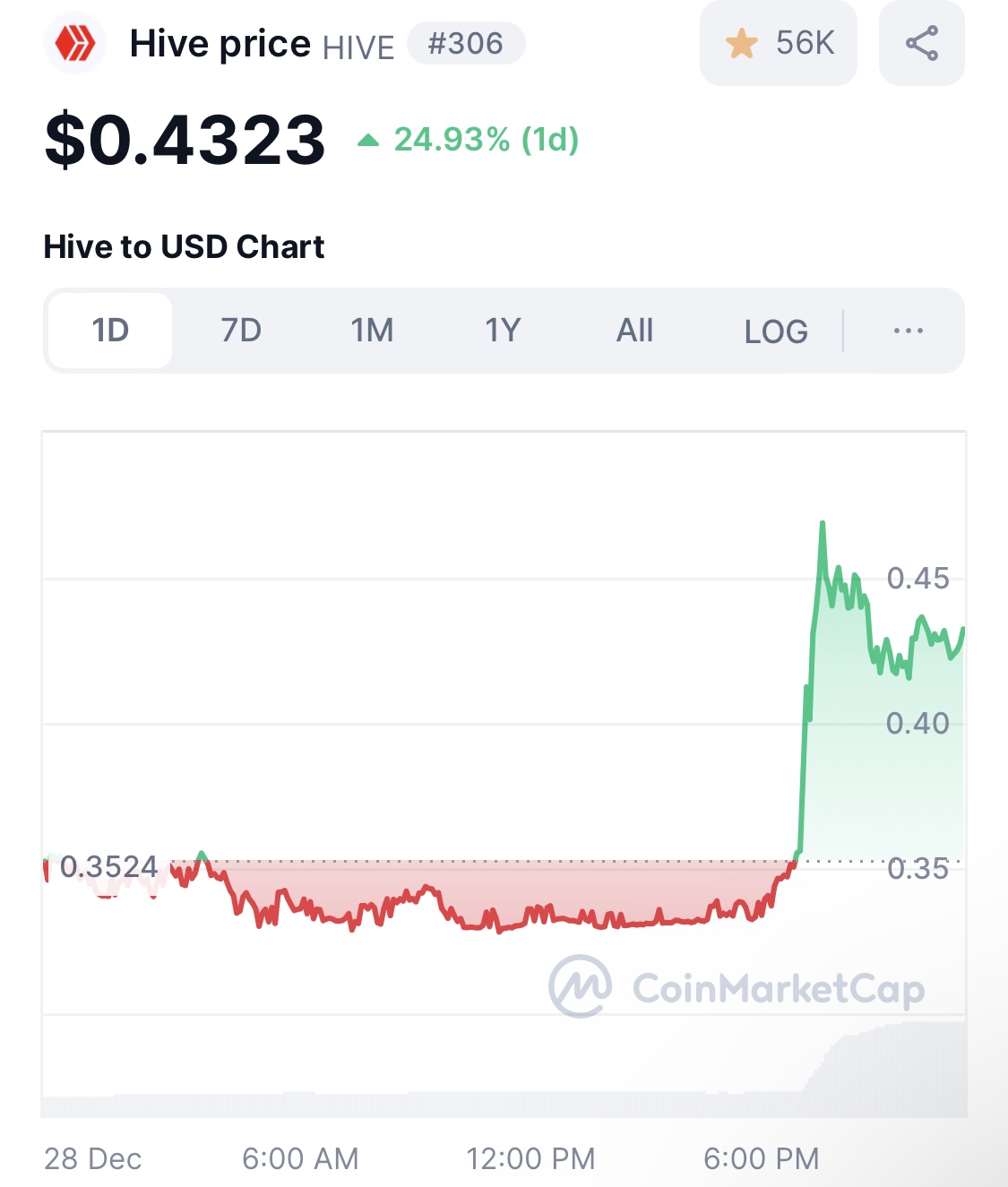Tap the green up-arrow price change indicator
The height and width of the screenshot is (1187, 1008).
368,141
